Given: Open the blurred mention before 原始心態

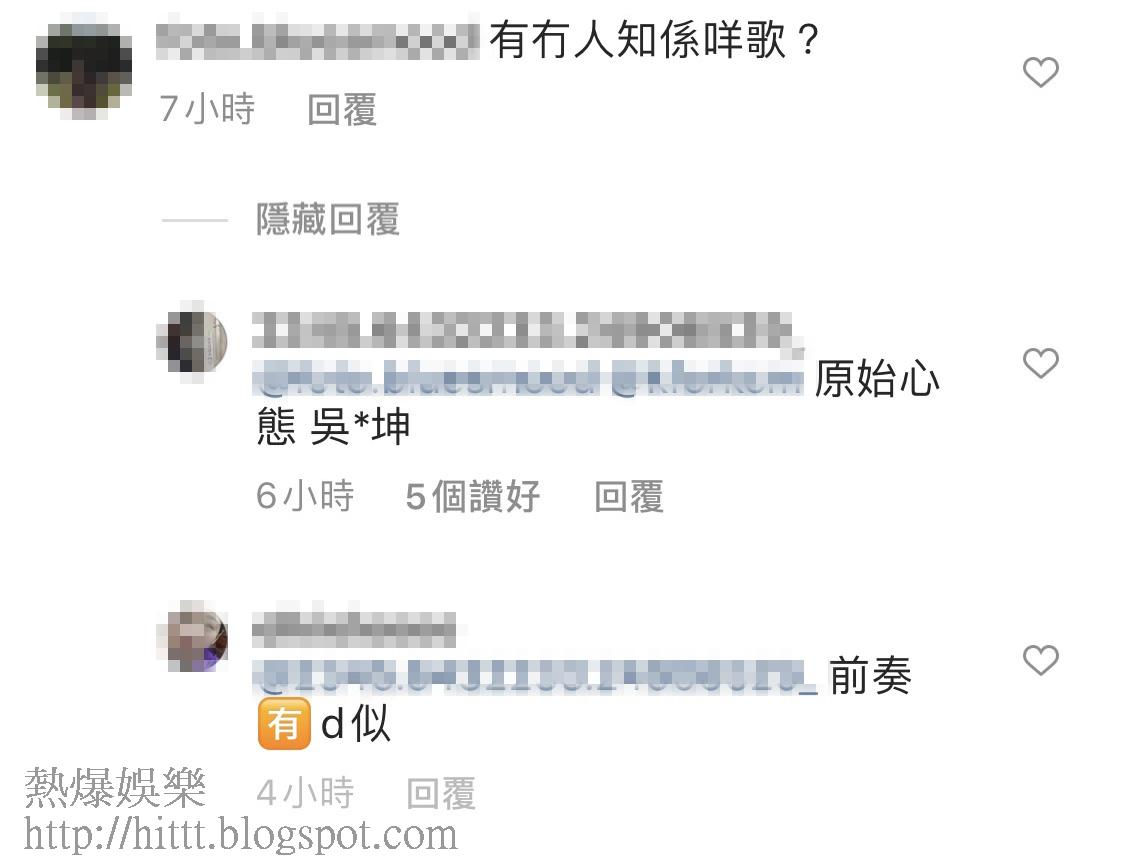Looking at the screenshot, I should (529, 378).
